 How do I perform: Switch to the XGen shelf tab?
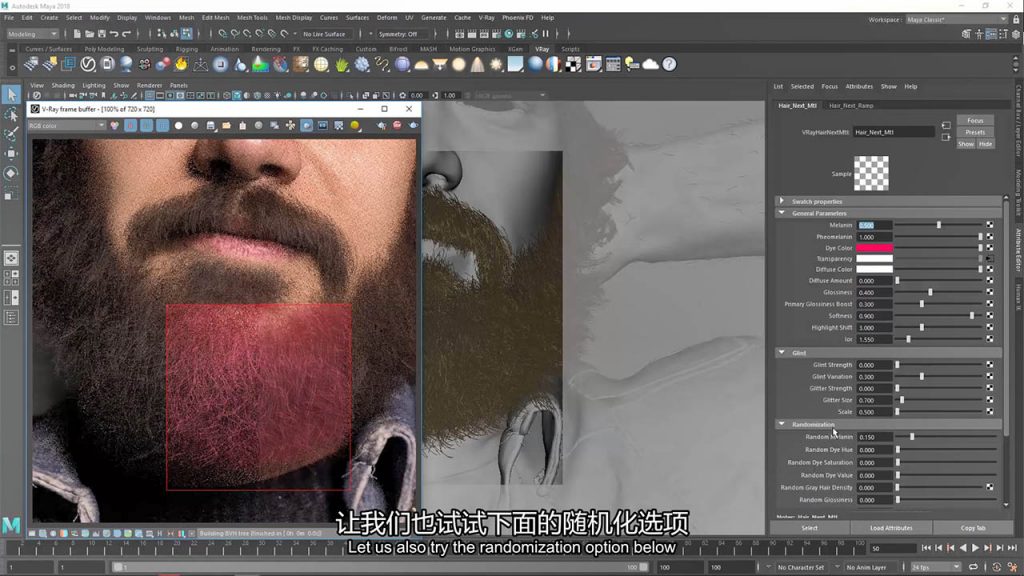click(515, 49)
